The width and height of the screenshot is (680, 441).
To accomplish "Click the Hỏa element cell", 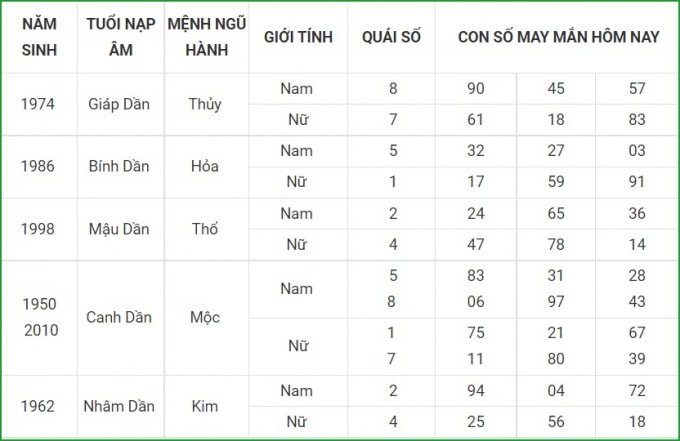I will 205,167.
